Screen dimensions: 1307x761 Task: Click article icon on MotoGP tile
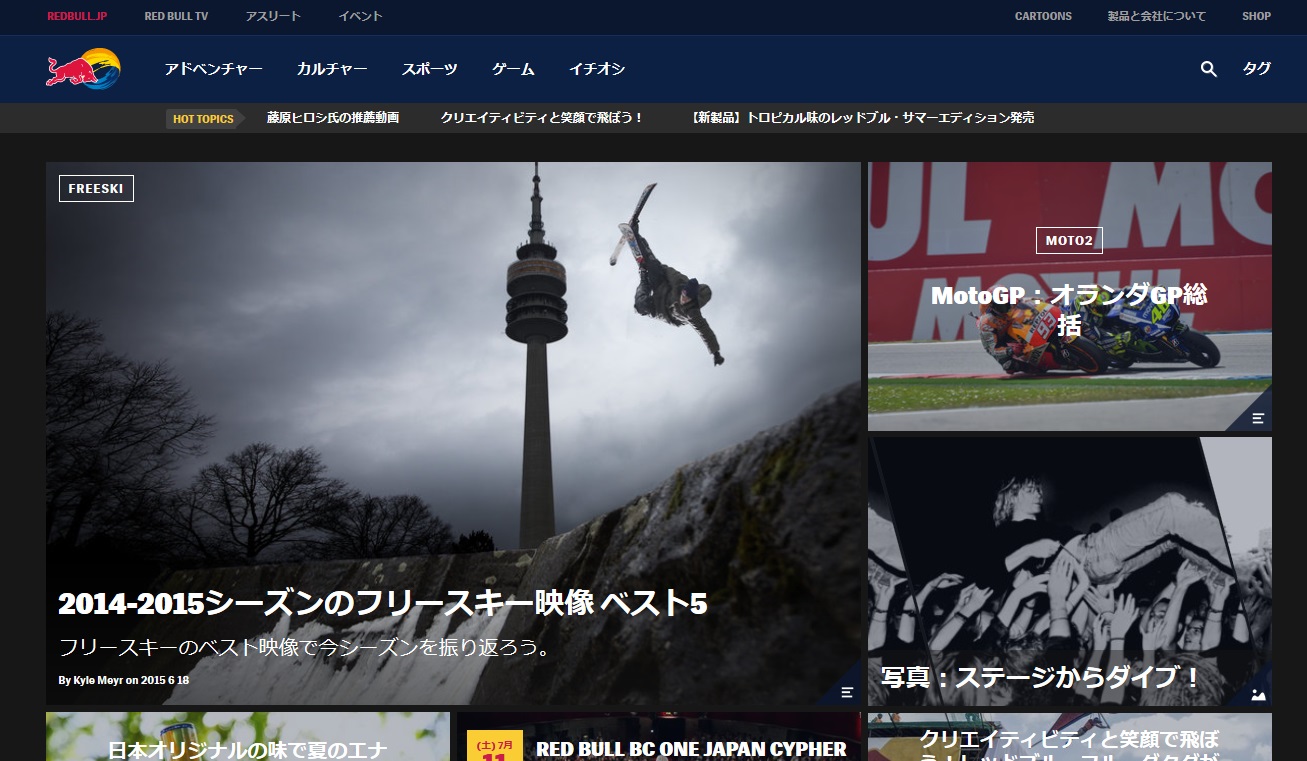(x=1258, y=418)
